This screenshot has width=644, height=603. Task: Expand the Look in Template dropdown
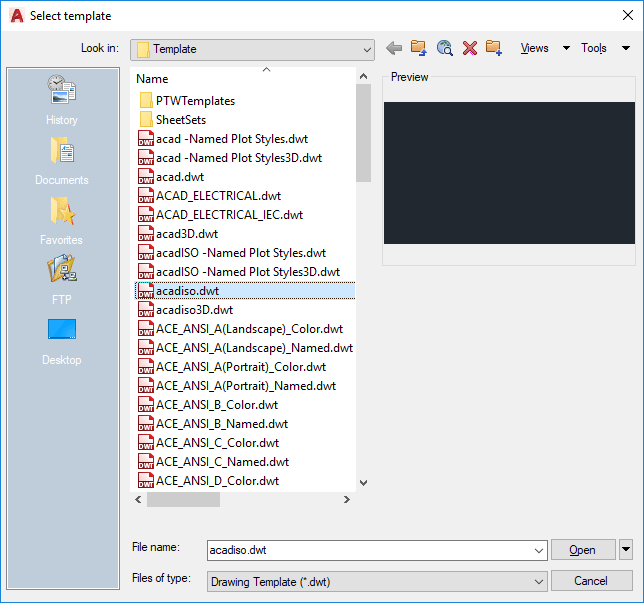(252, 50)
